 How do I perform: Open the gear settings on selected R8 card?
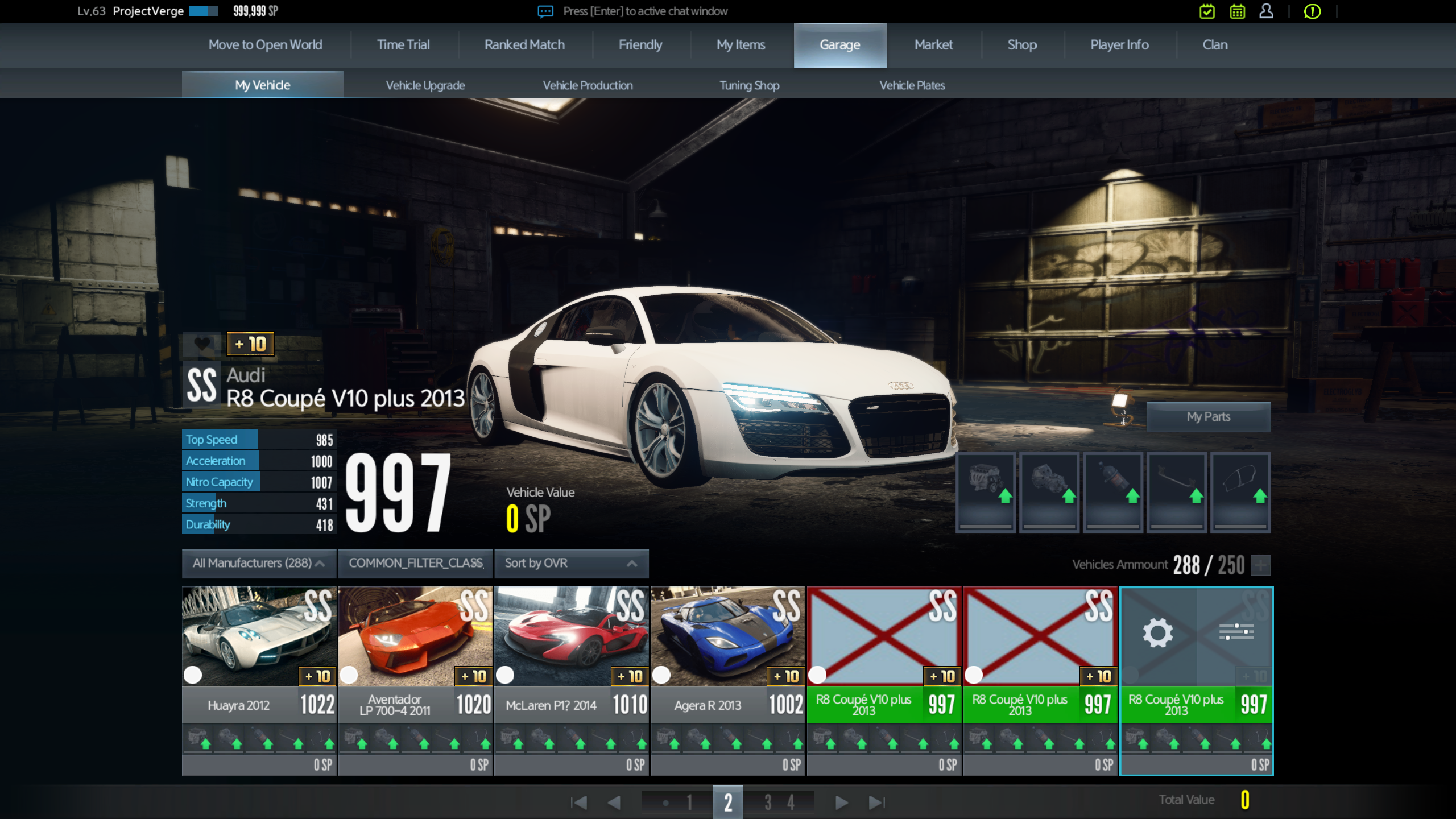[1158, 632]
